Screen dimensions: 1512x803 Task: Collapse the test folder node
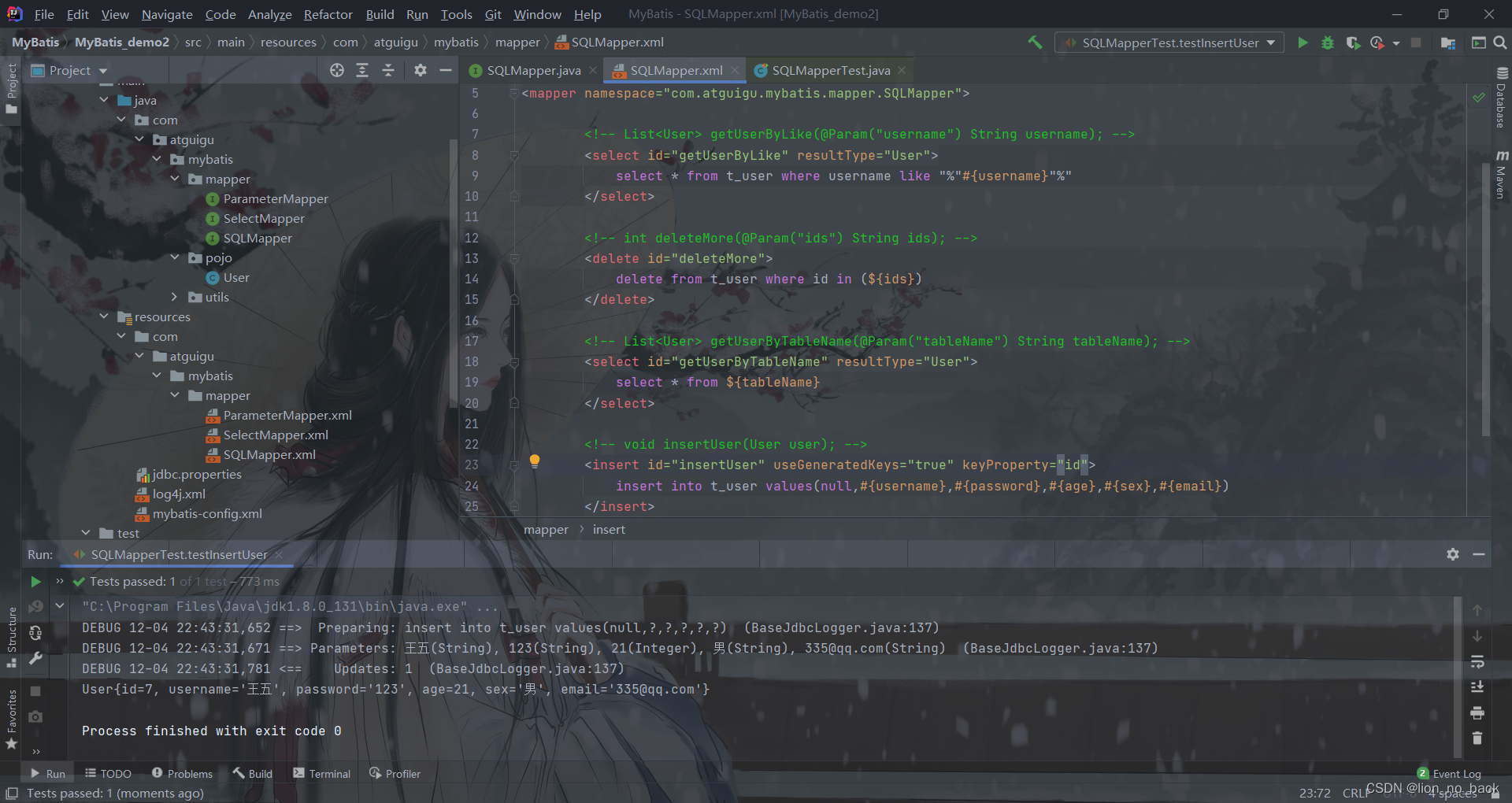pos(86,533)
